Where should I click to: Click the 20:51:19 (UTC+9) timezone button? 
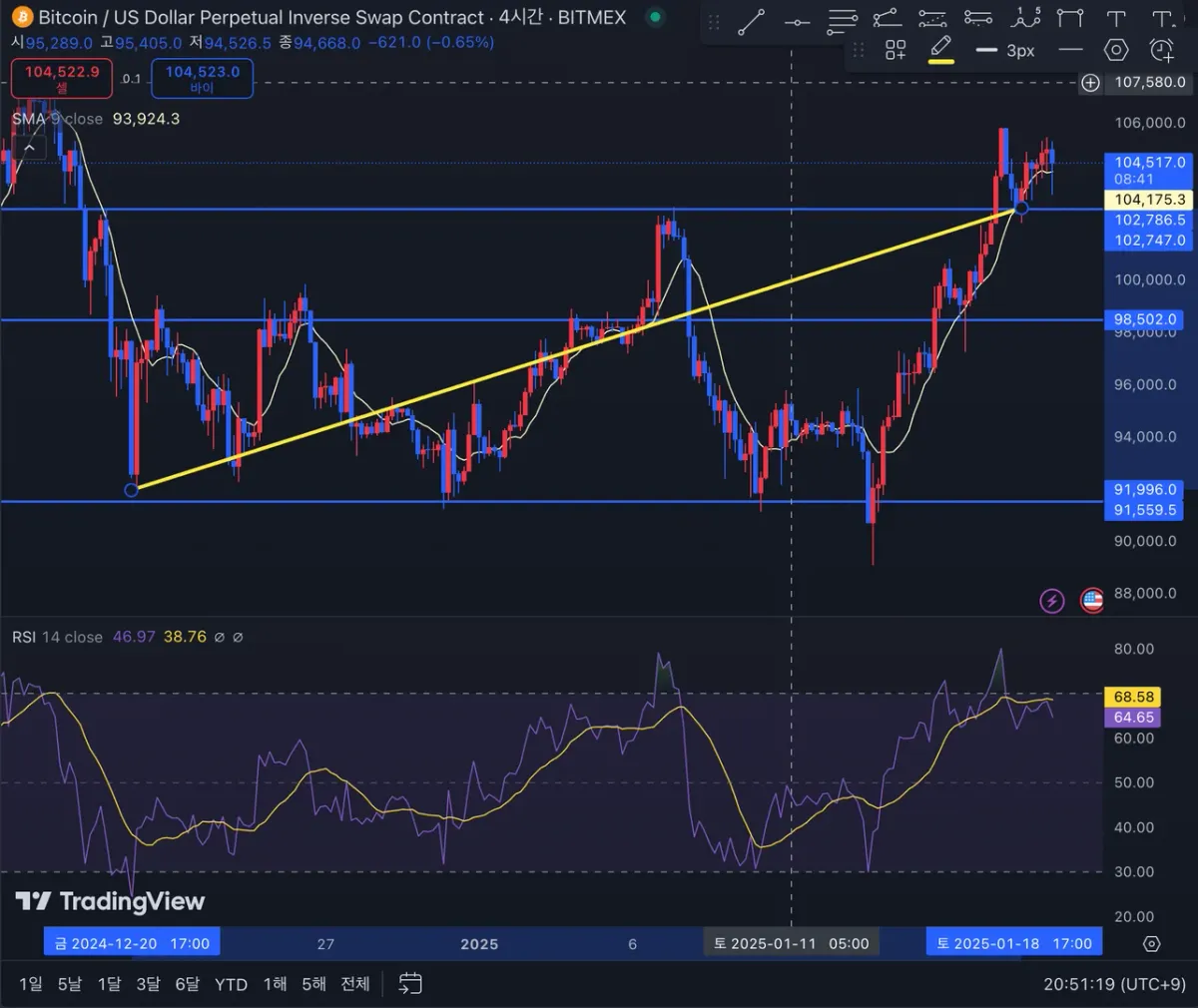tap(1115, 984)
